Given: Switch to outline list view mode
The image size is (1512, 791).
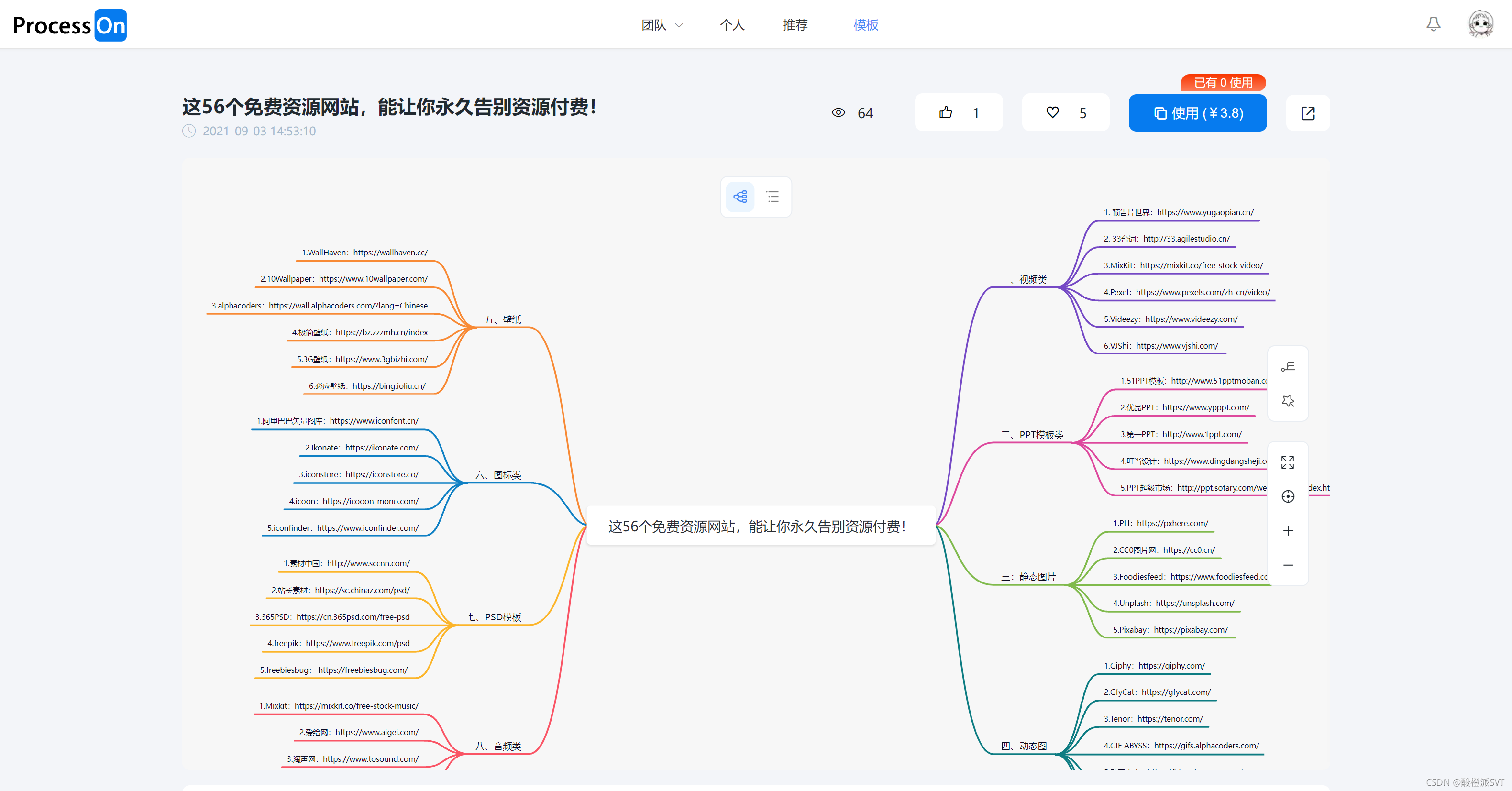Looking at the screenshot, I should point(773,197).
